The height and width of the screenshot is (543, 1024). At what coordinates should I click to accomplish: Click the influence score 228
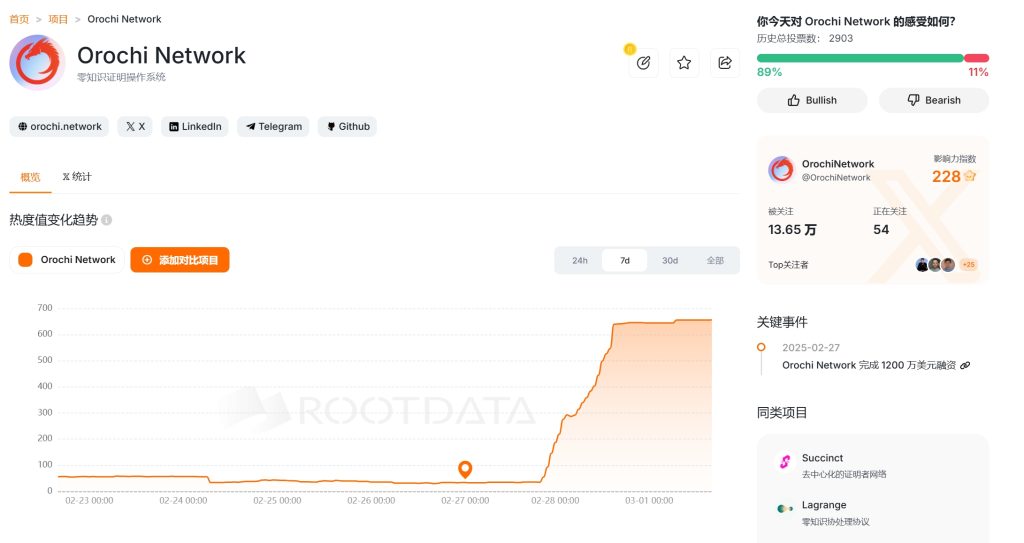[x=946, y=176]
